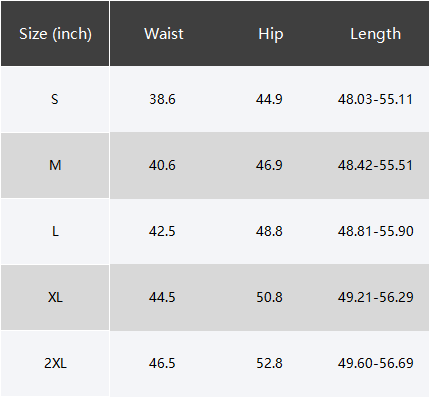This screenshot has width=429, height=397.
Task: Click the S size row label
Action: pos(55,99)
